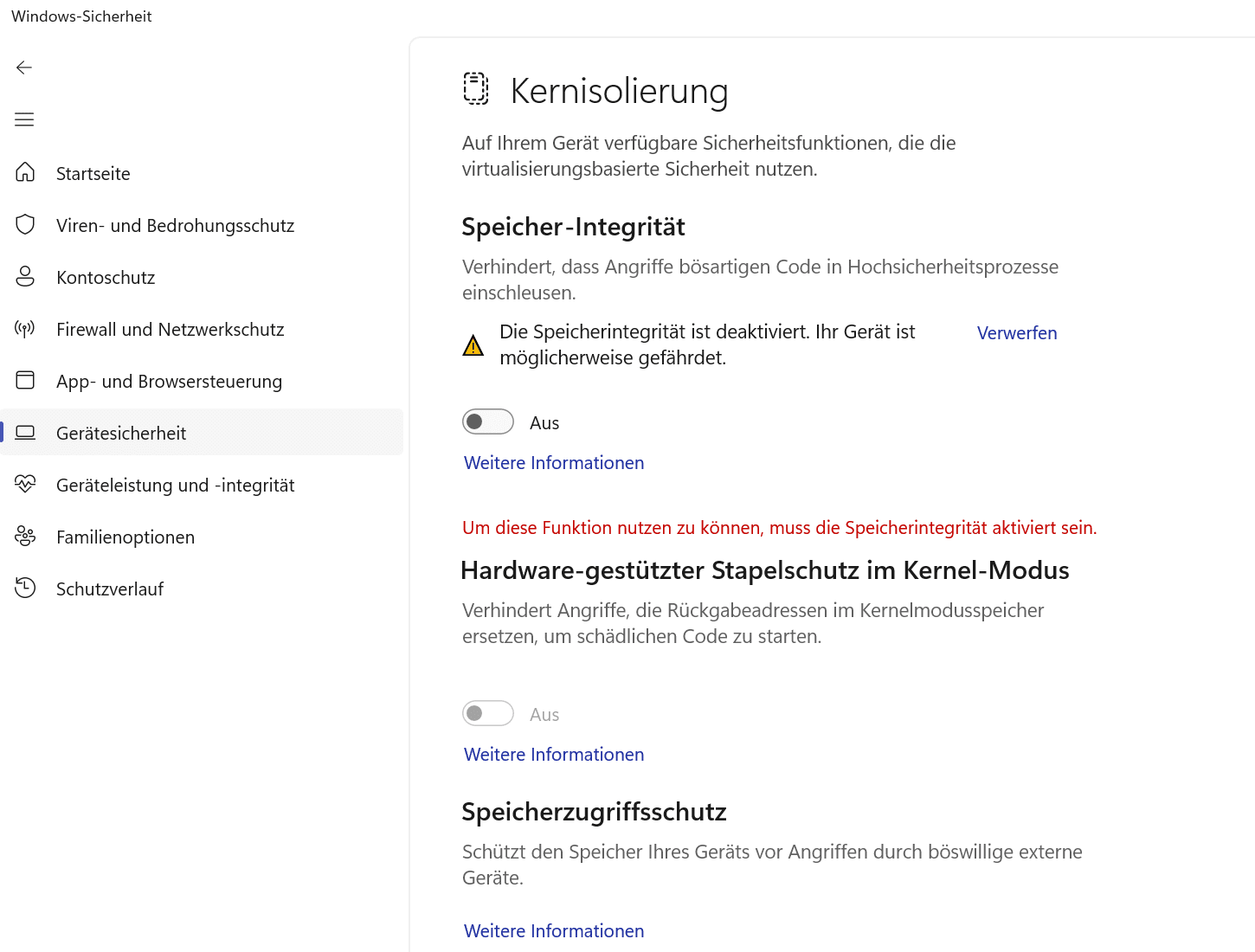Click the Kernisolierung page title
This screenshot has height=952, width=1255.
(x=619, y=91)
